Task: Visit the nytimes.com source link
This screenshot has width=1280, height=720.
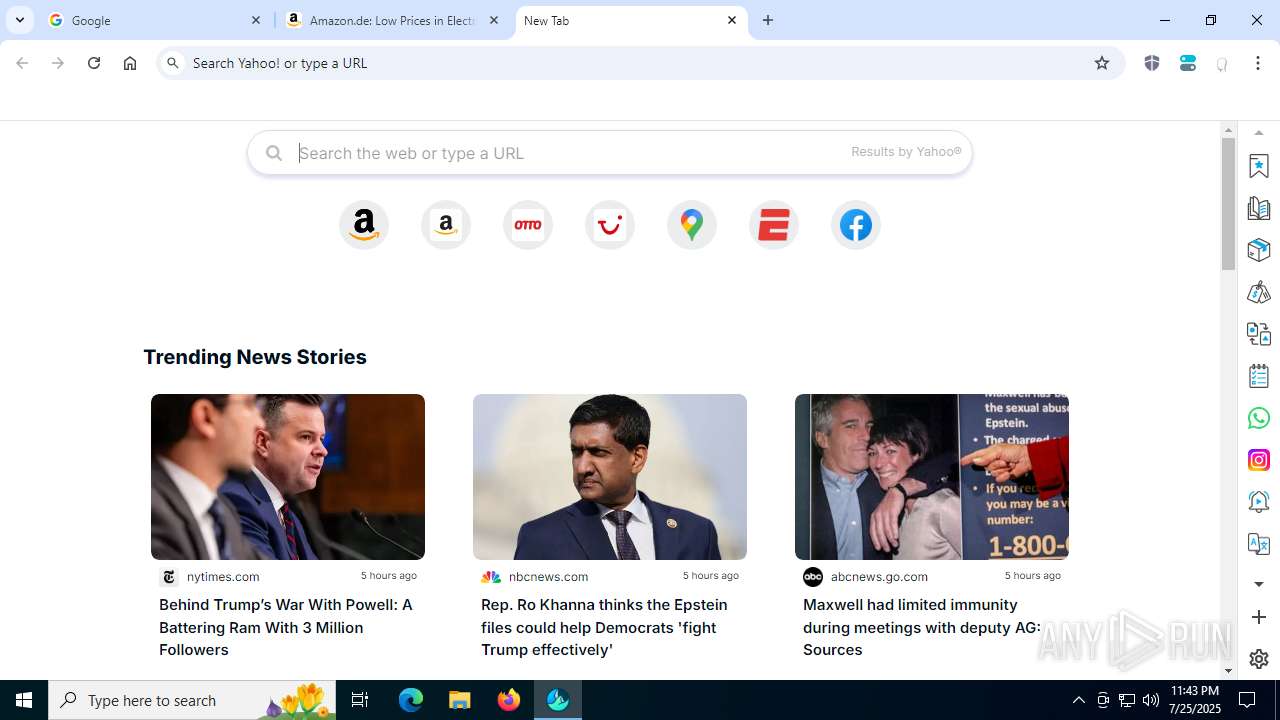Action: click(x=223, y=577)
